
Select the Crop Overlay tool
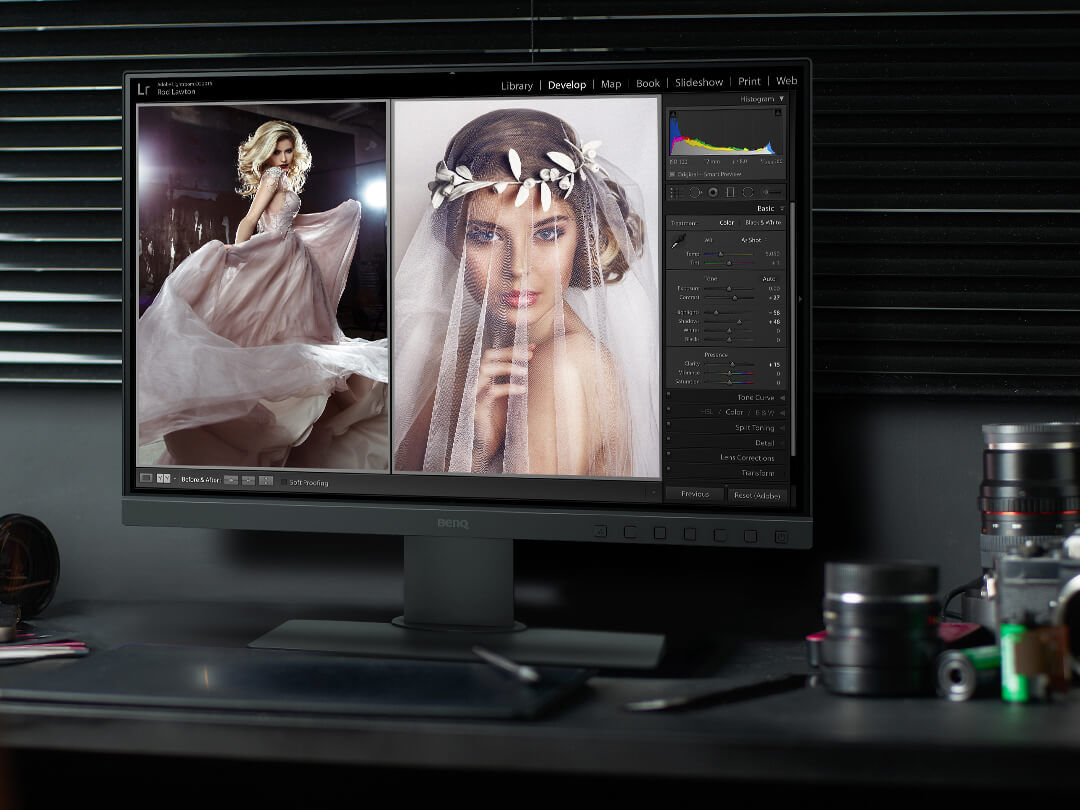point(674,192)
